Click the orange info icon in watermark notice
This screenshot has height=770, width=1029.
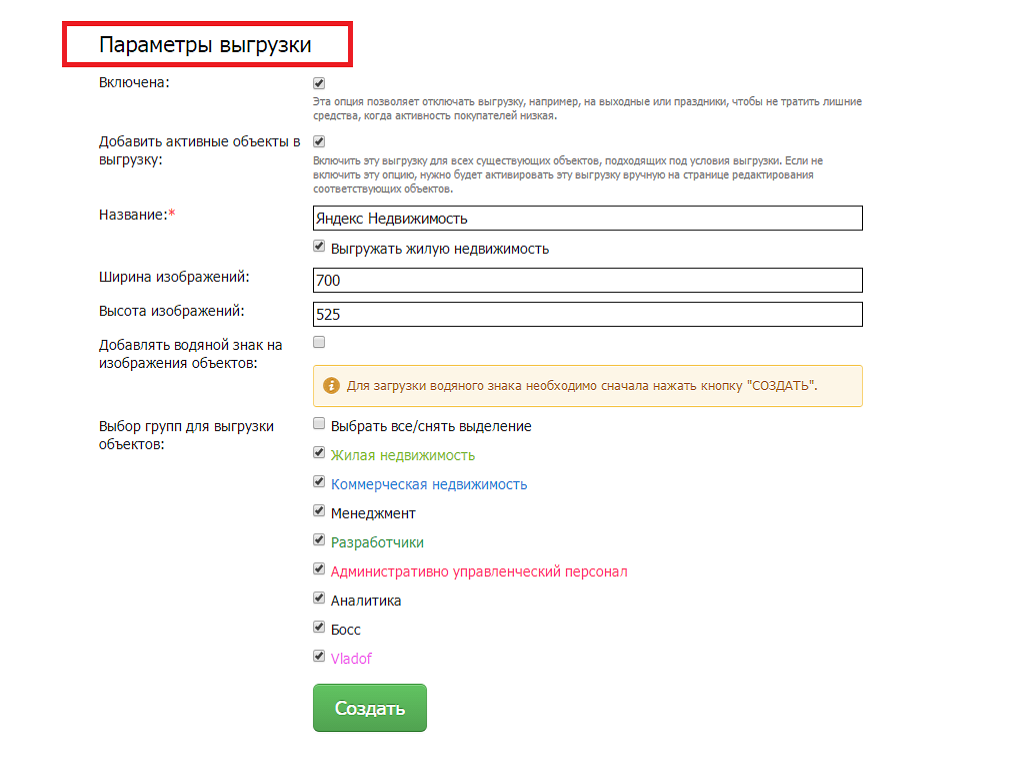point(331,385)
